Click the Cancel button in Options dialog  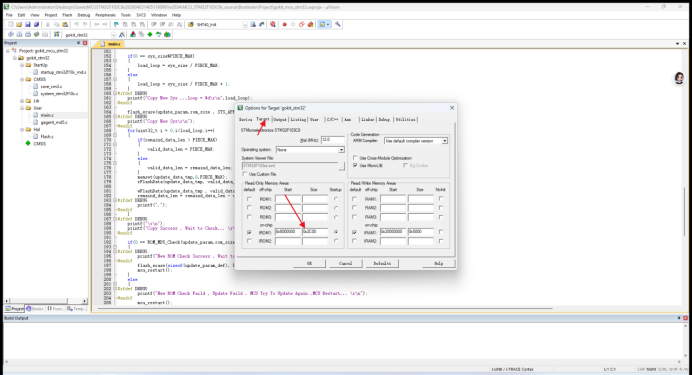click(346, 263)
